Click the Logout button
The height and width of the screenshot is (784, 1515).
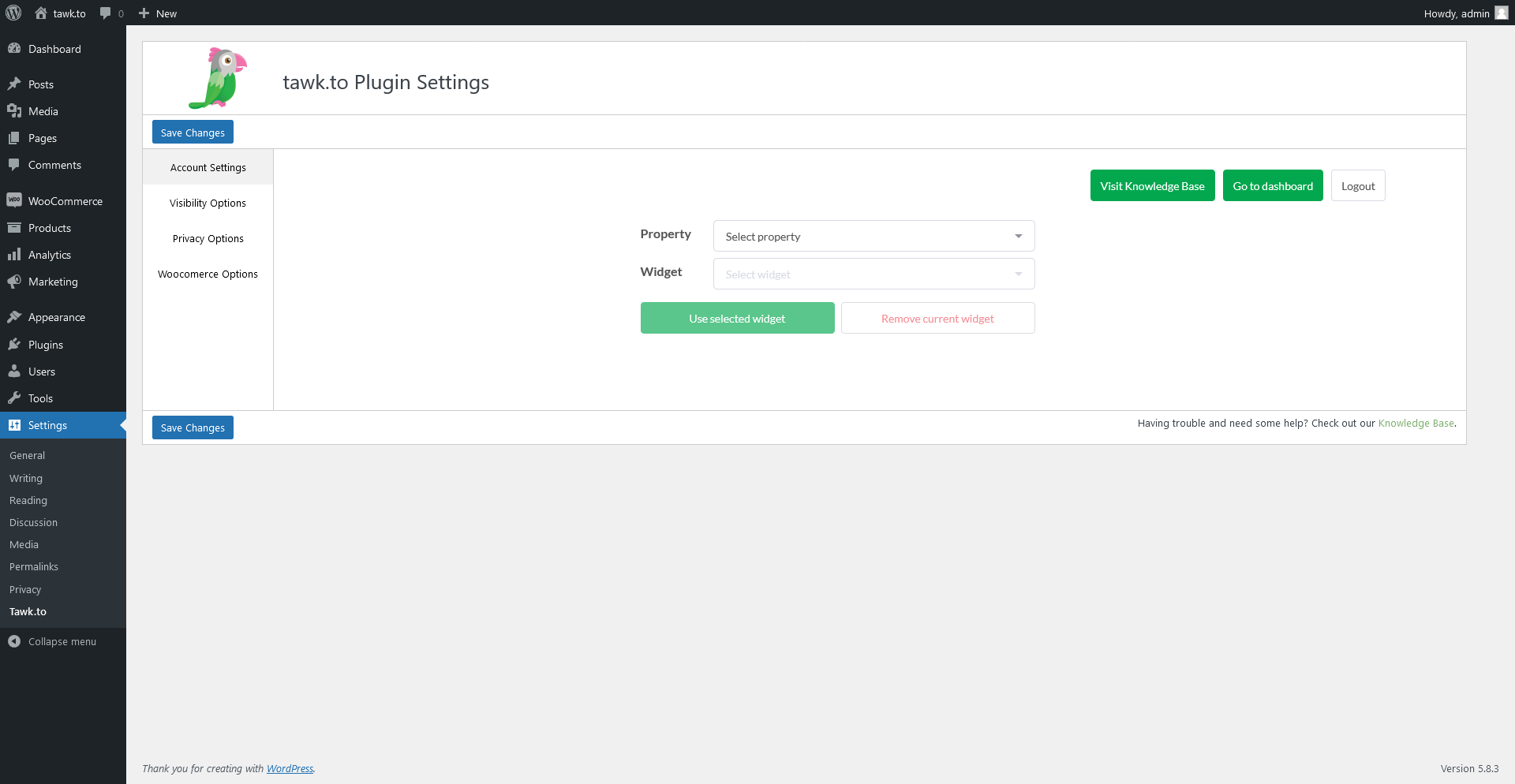point(1357,186)
